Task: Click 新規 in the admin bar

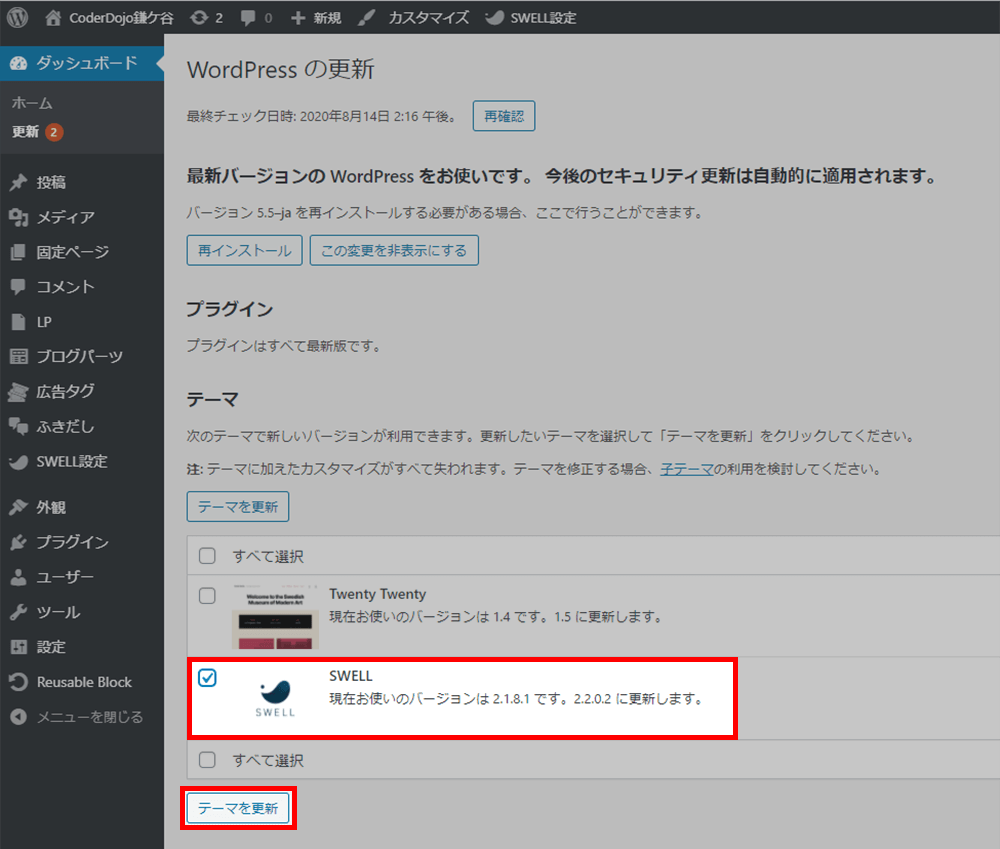Action: [x=327, y=18]
